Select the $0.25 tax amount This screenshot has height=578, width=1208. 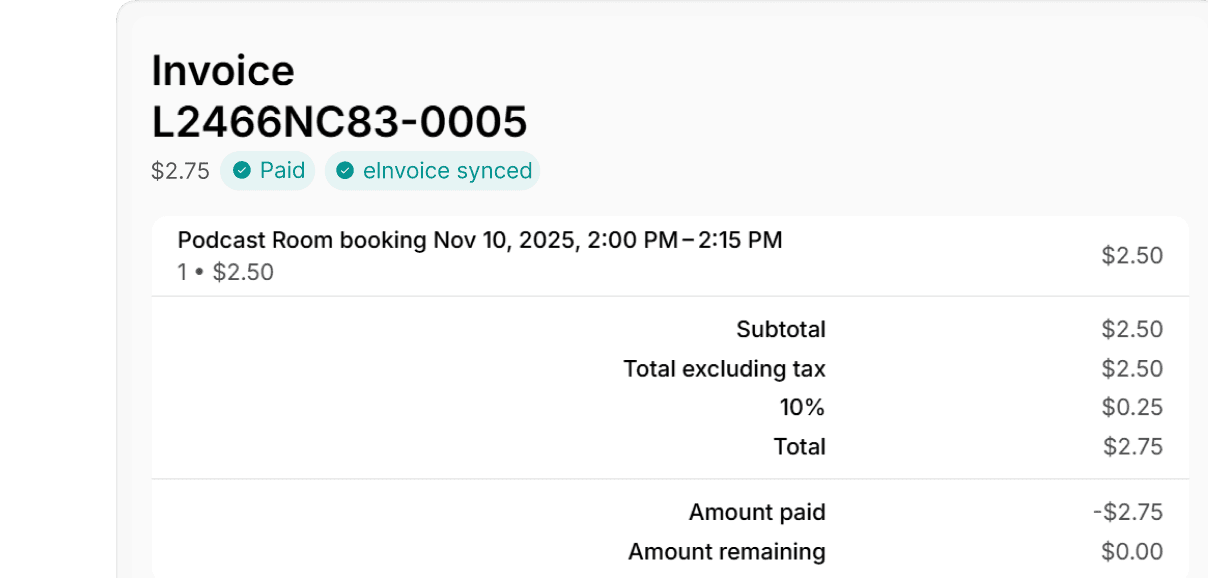coord(1132,407)
